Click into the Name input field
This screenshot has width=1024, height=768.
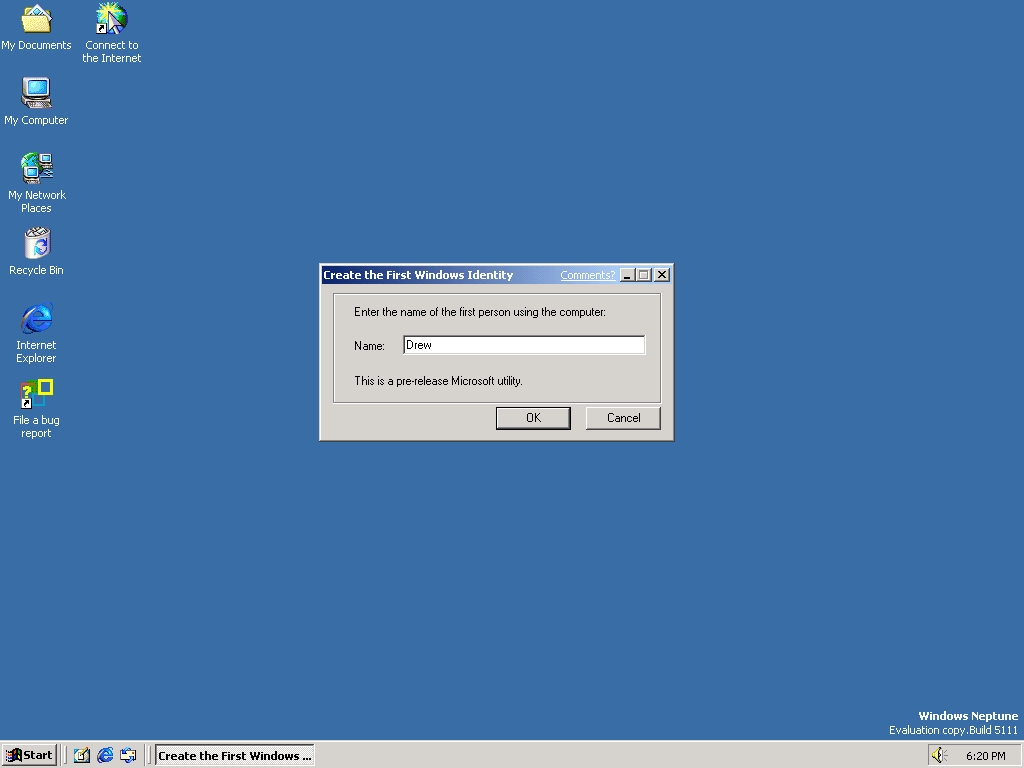tap(524, 345)
